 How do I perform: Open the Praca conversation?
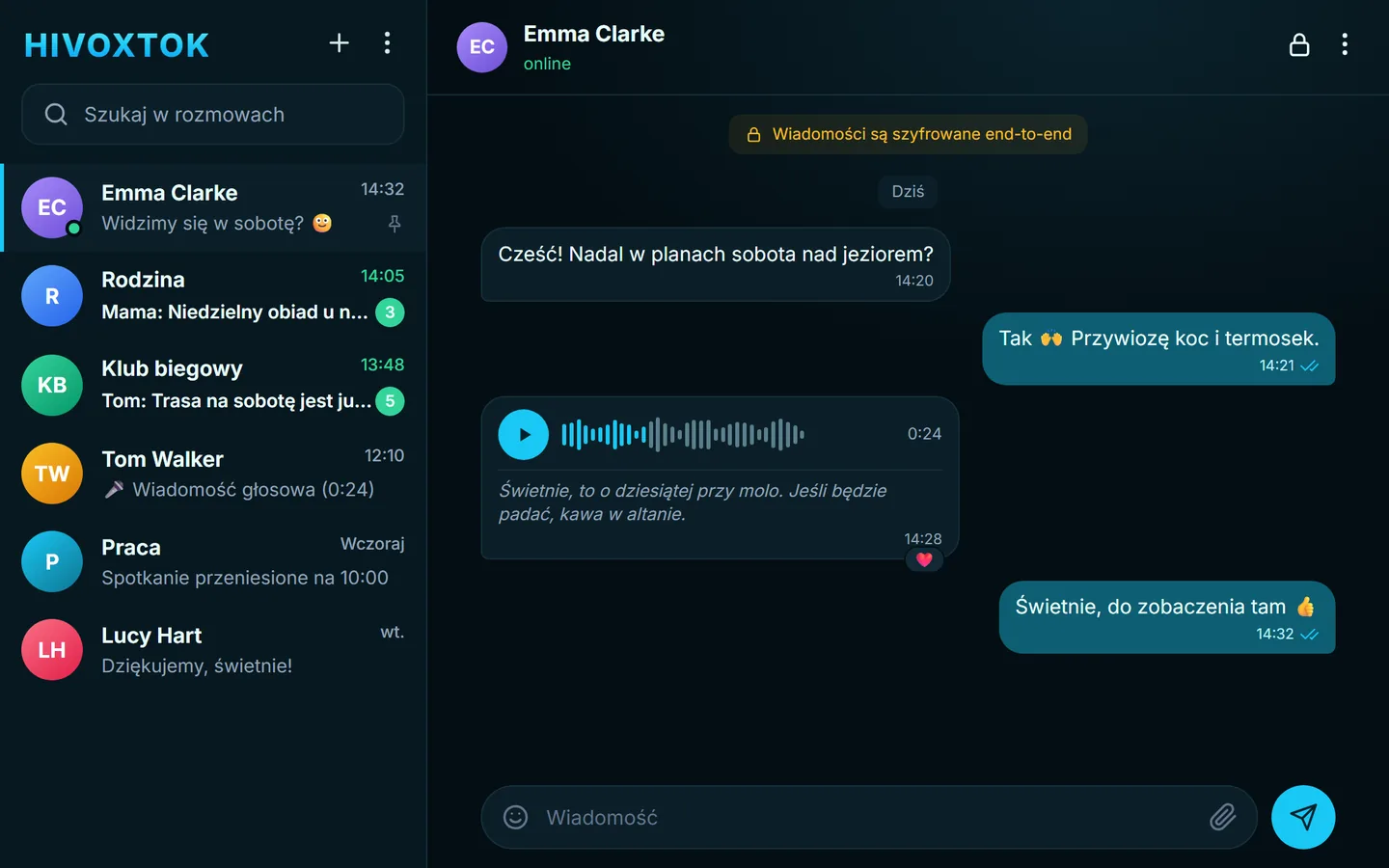(x=213, y=561)
